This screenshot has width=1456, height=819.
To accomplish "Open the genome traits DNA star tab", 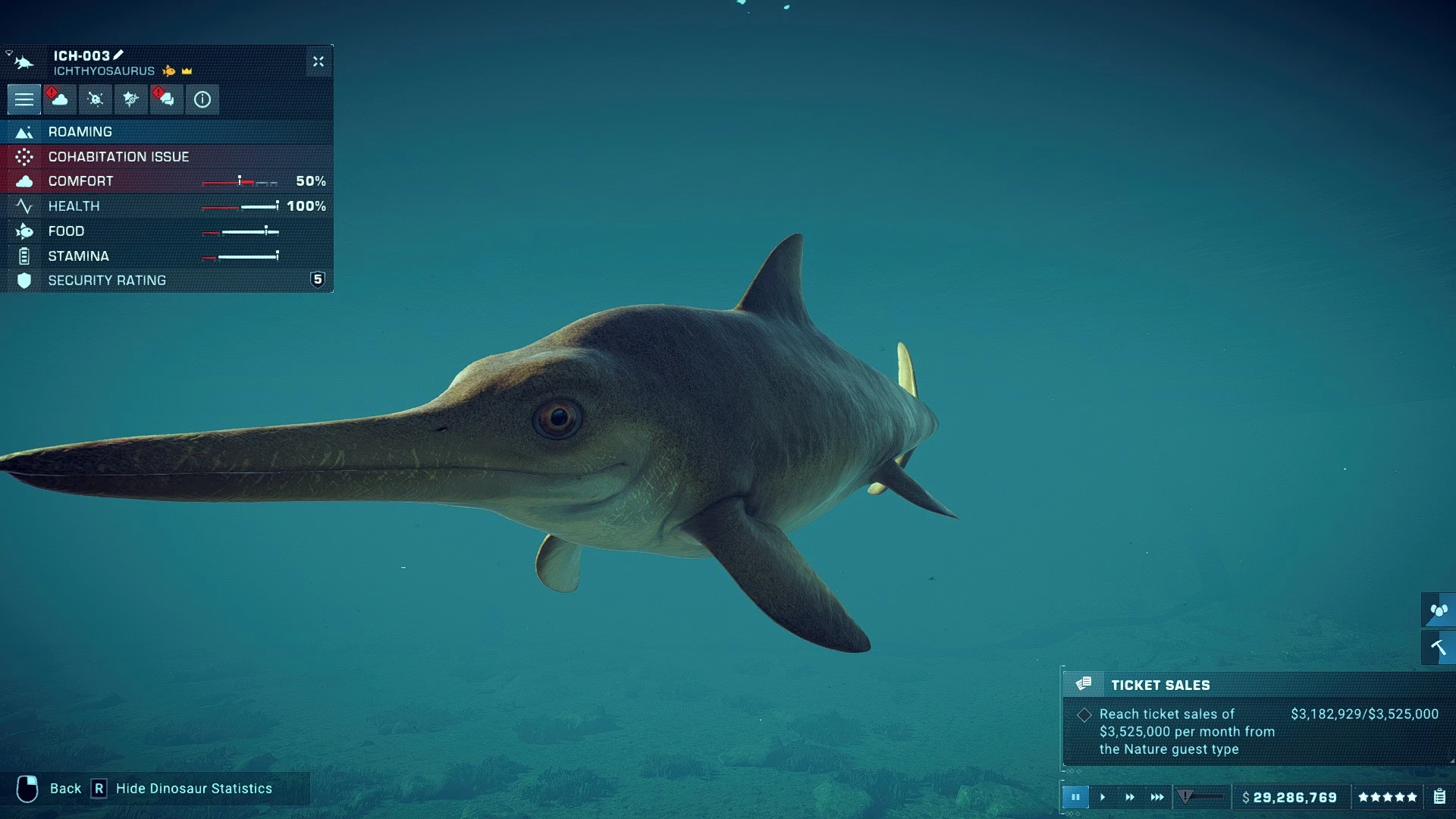I will [x=131, y=99].
